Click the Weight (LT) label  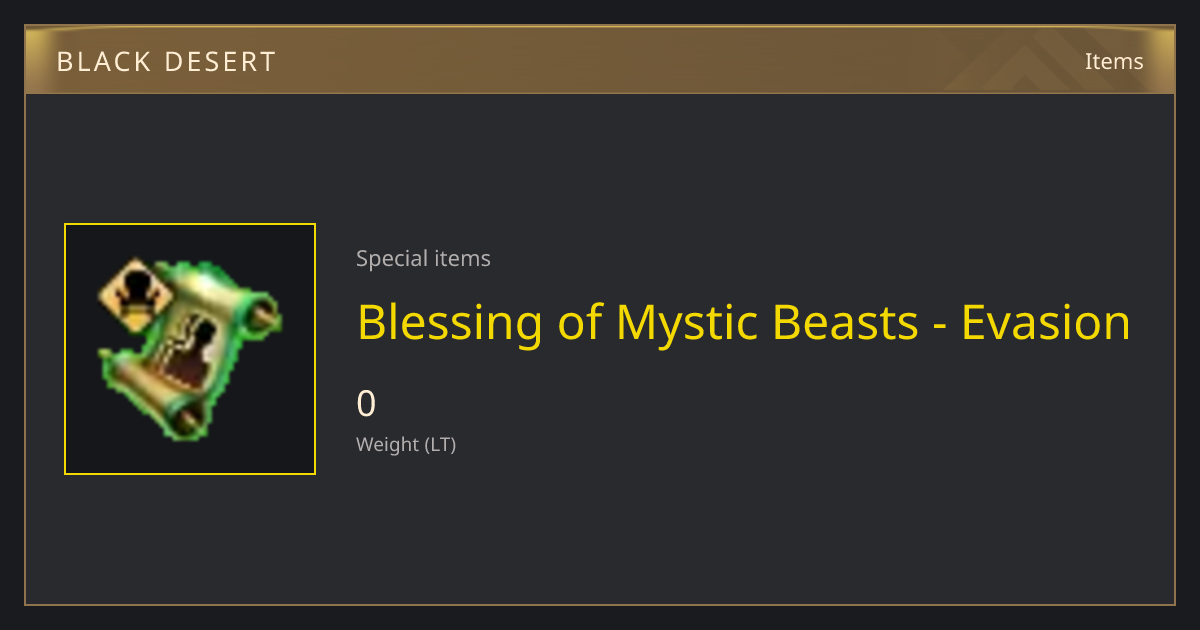[x=406, y=445]
